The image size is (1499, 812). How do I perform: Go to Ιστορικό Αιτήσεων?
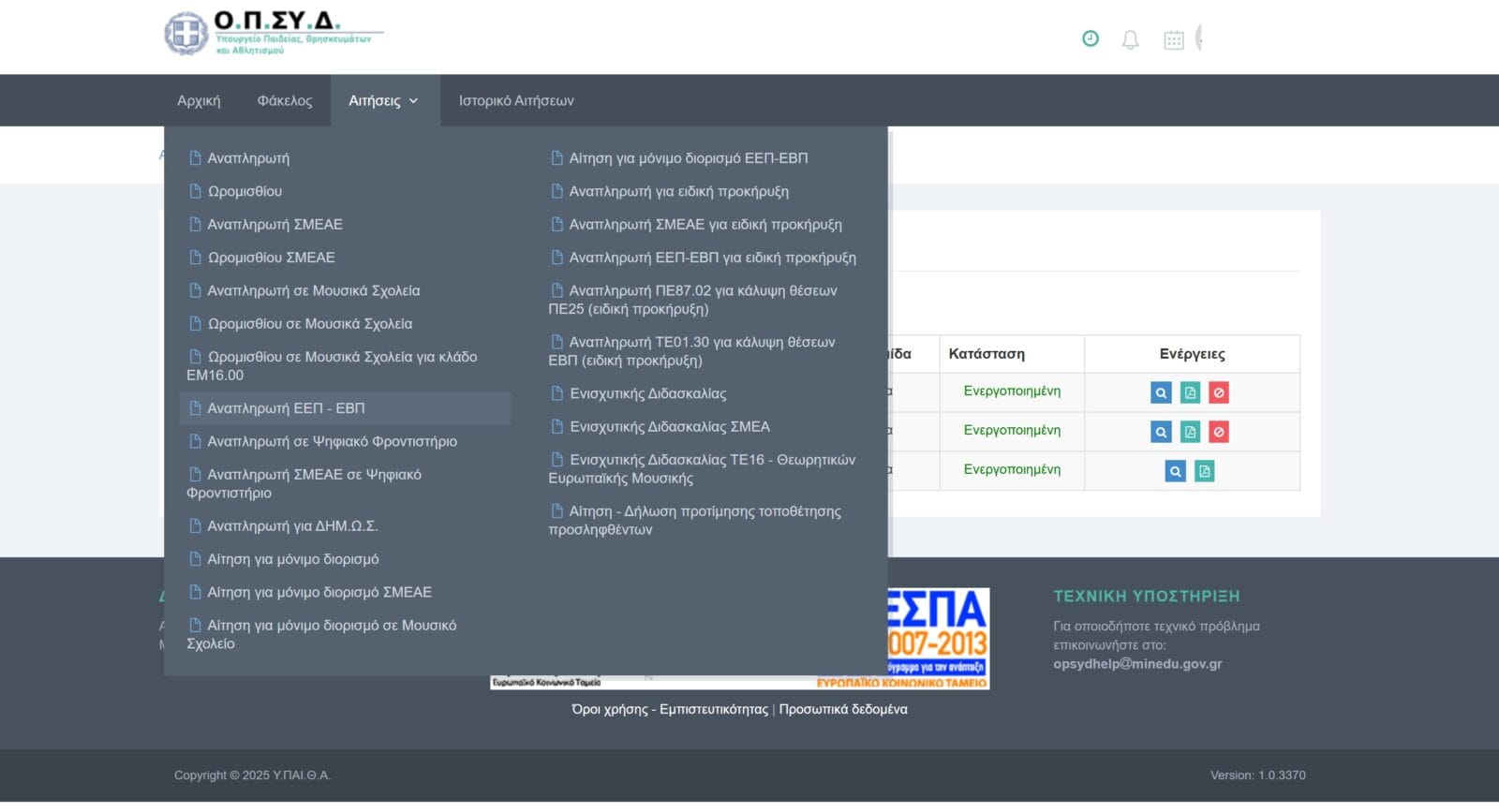point(516,100)
